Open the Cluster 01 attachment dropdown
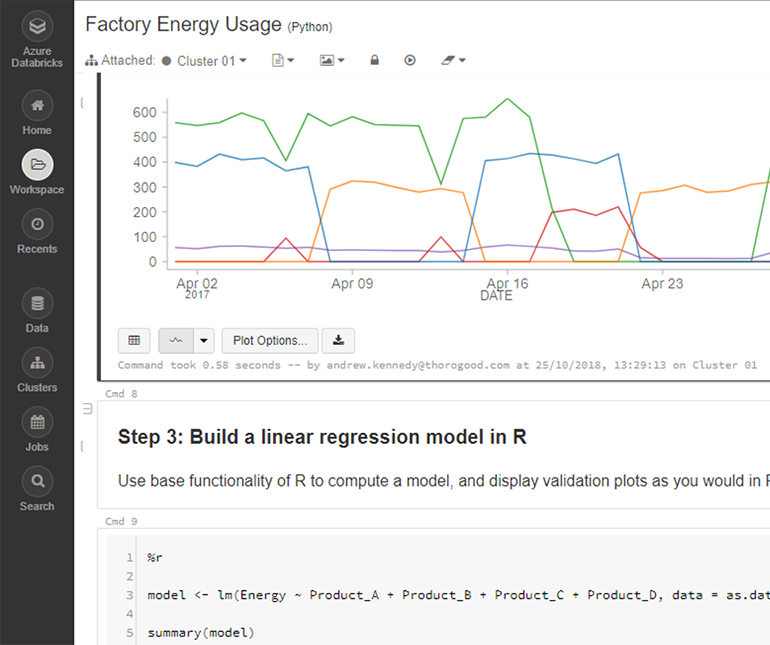Viewport: 770px width, 645px height. coord(212,61)
